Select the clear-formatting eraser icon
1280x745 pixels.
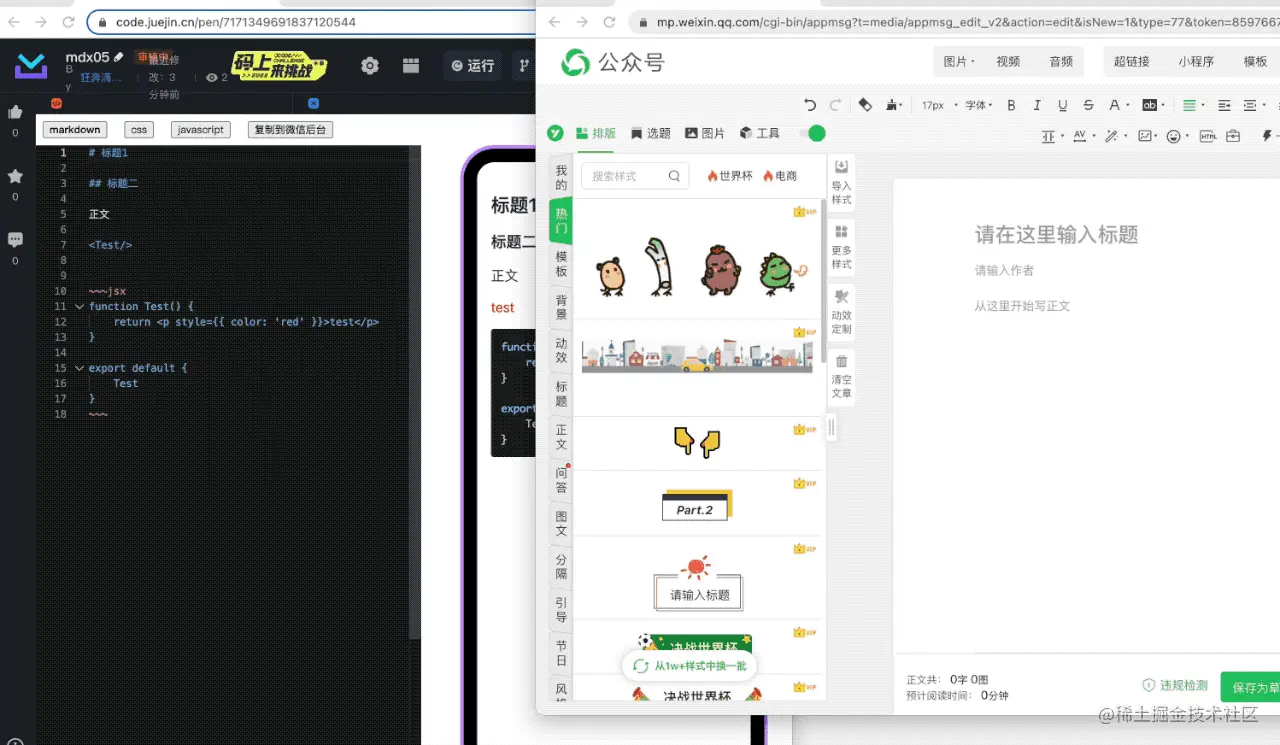(864, 105)
